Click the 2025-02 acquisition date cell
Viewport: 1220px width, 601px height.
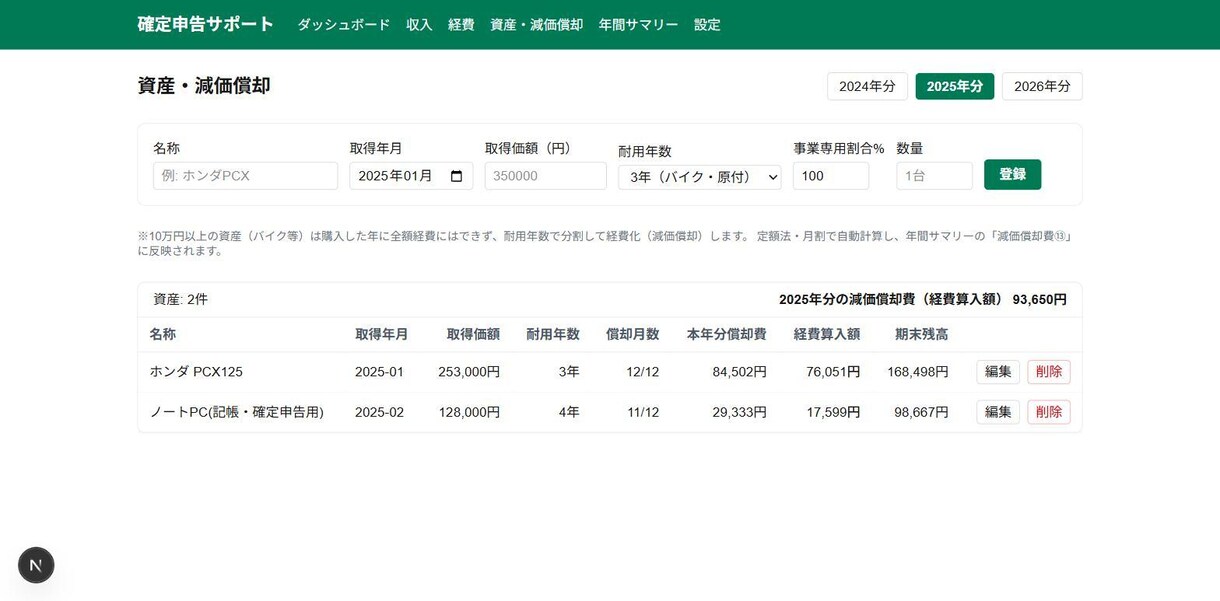point(379,412)
